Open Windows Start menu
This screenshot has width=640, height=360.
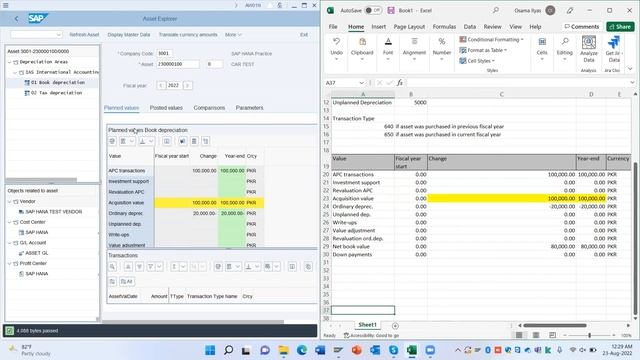tap(210, 350)
